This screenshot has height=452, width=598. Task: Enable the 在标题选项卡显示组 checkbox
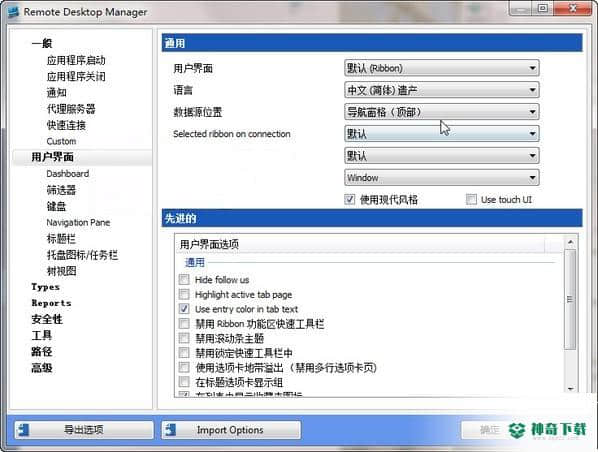184,382
